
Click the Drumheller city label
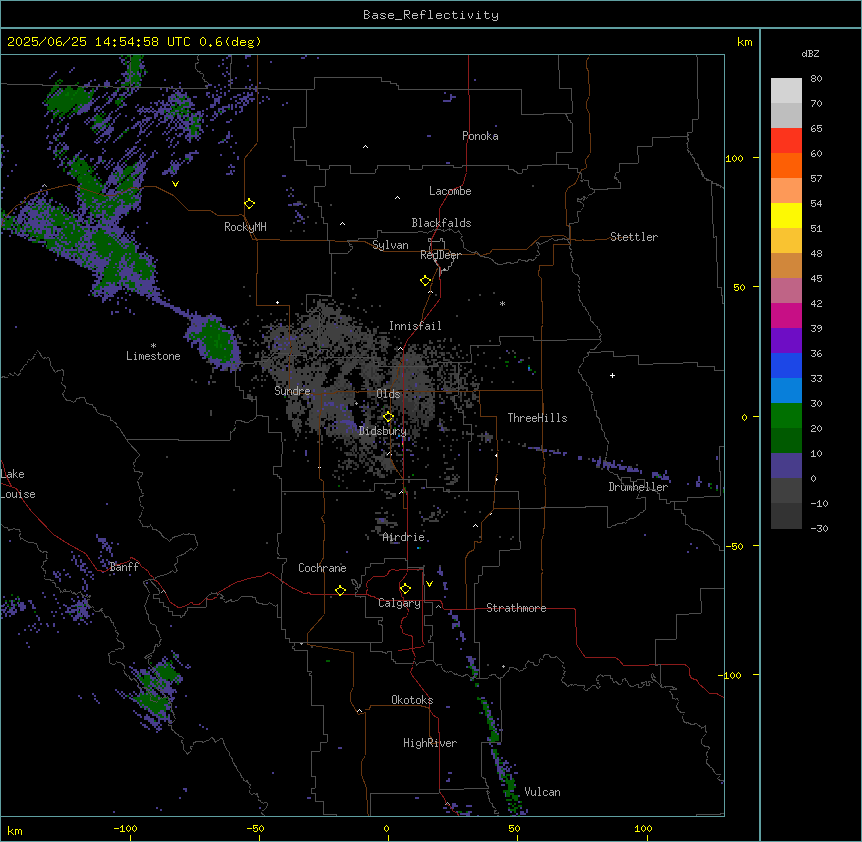(638, 487)
